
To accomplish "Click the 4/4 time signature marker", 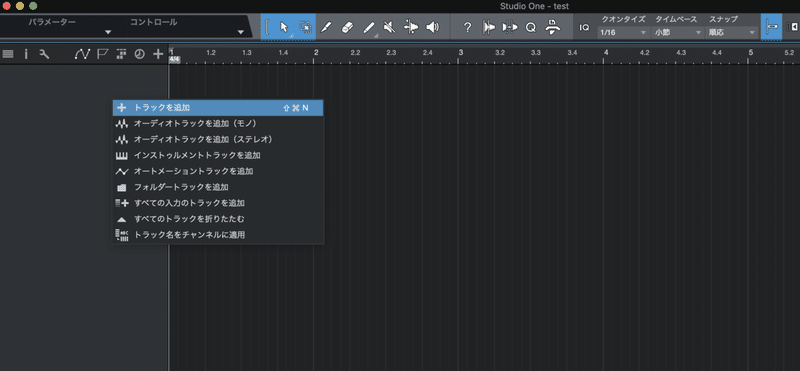I will pyautogui.click(x=174, y=59).
